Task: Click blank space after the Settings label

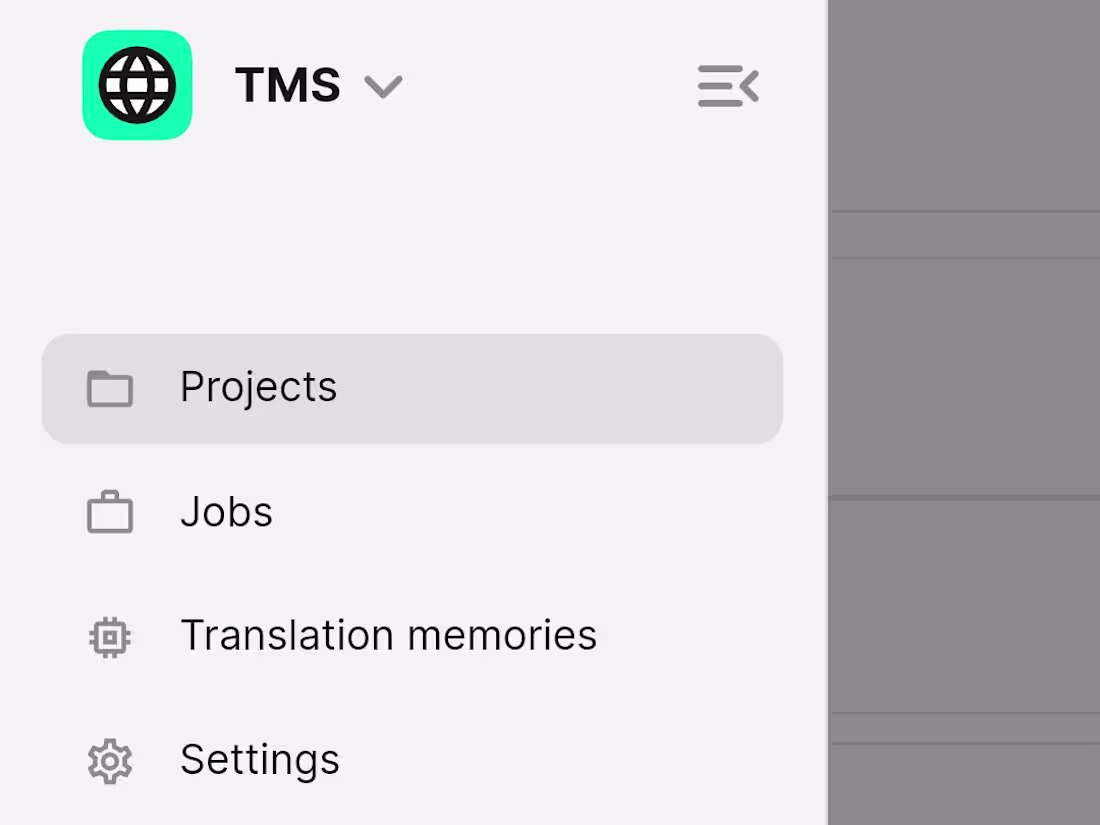Action: tap(560, 760)
